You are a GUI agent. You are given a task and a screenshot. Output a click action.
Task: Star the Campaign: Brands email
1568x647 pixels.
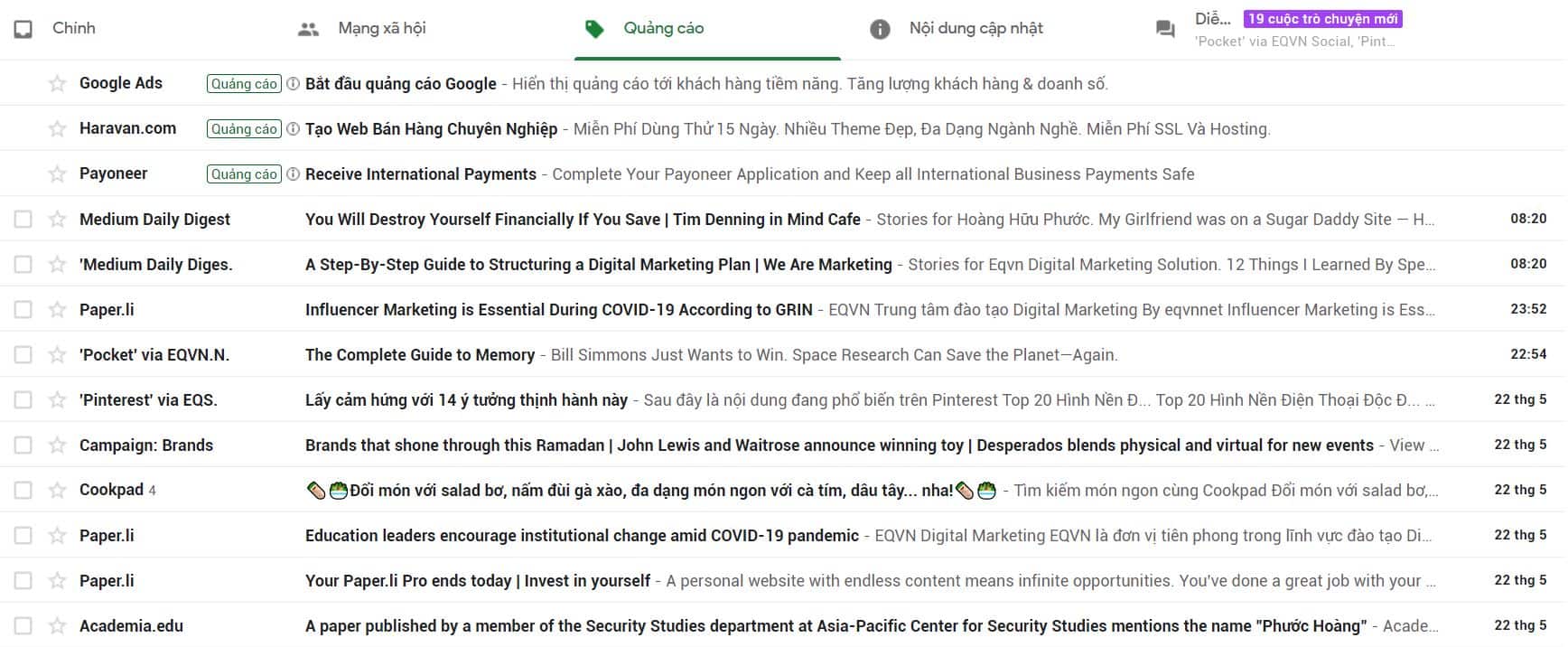click(57, 445)
